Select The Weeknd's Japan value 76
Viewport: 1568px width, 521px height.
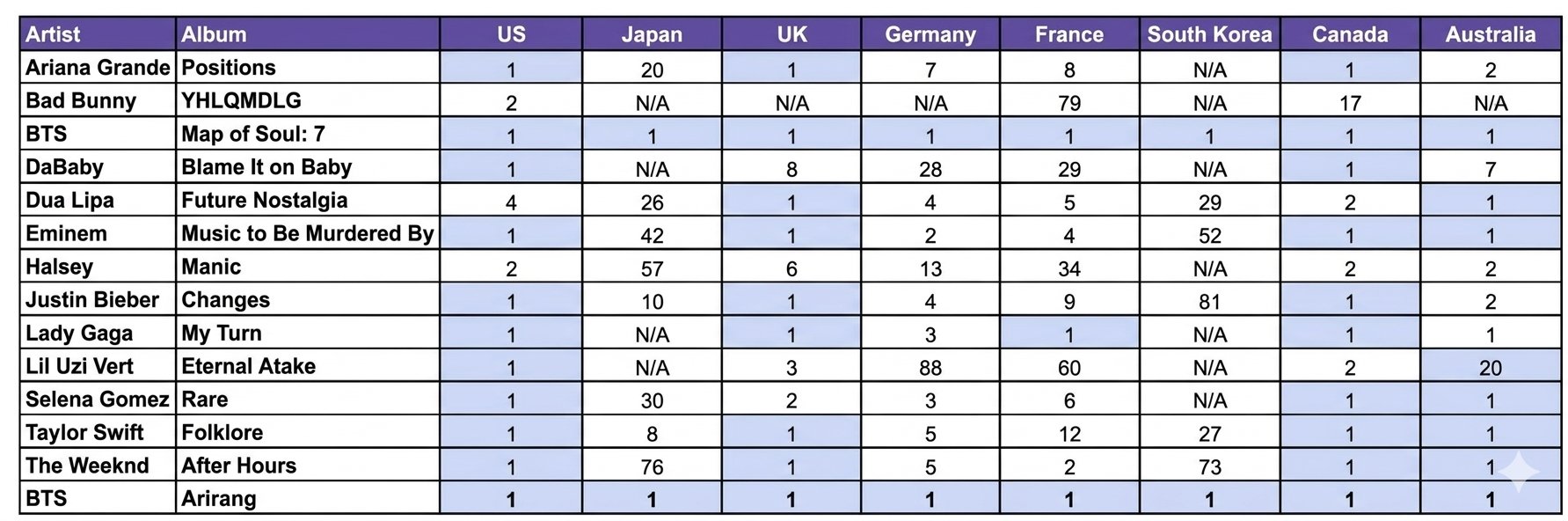(652, 467)
